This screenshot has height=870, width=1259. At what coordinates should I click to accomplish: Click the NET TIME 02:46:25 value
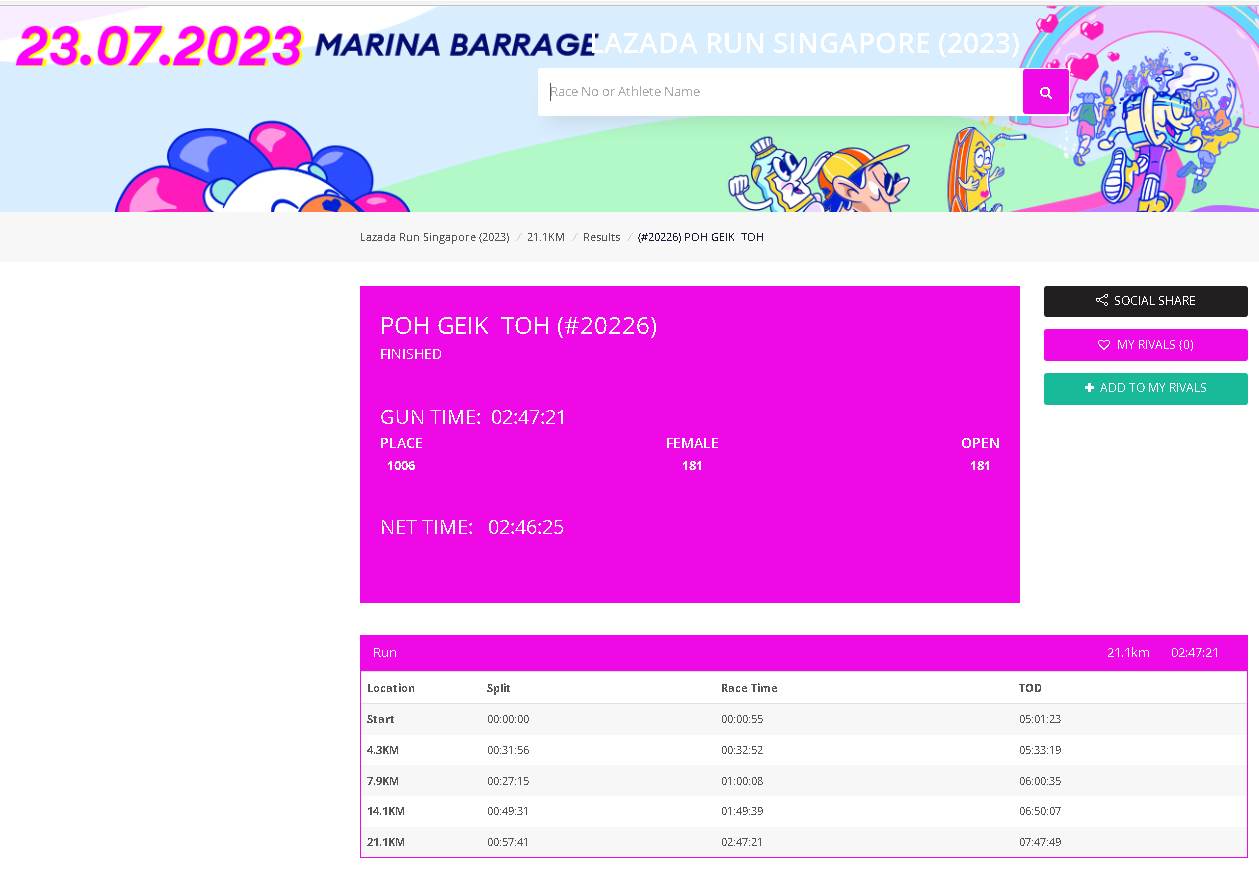pos(526,527)
